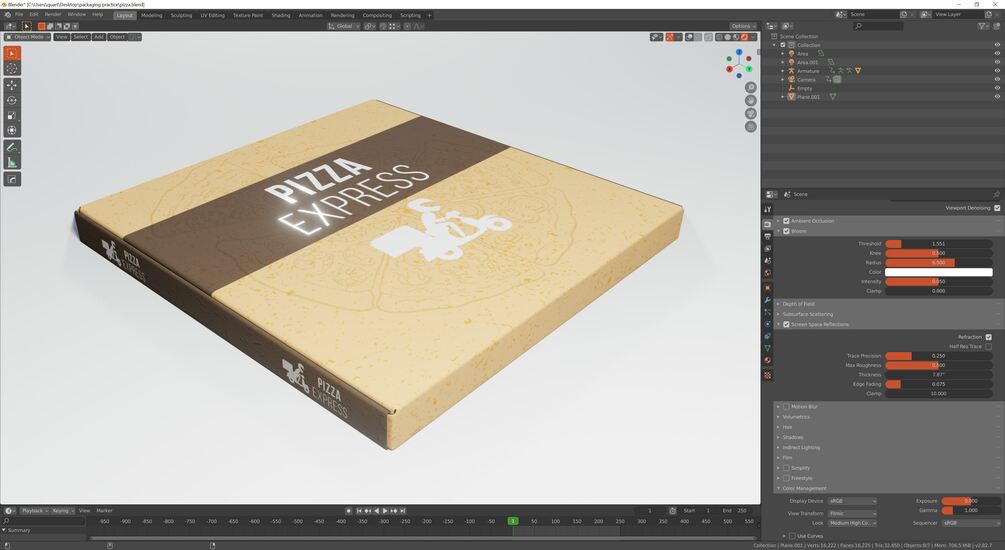Open the View Transform Filmic dropdown
The image size is (1005, 550).
pos(852,513)
